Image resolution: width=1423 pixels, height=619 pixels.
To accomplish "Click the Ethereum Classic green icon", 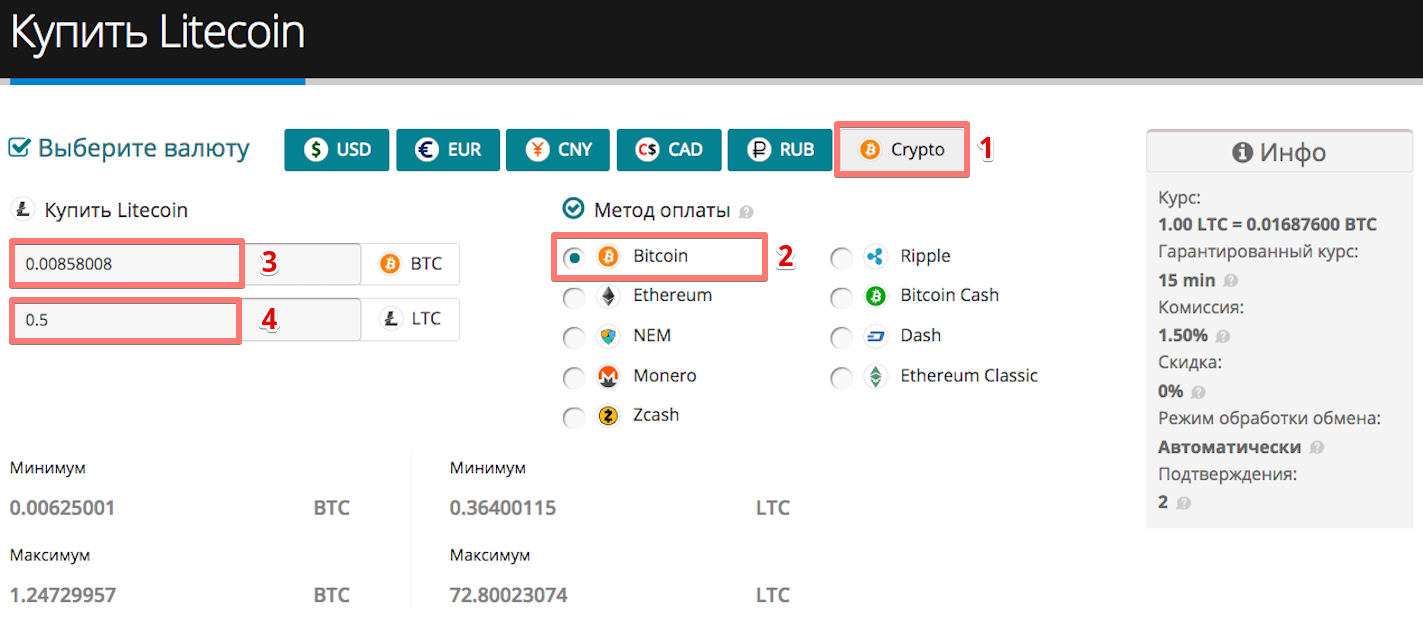I will coord(876,377).
